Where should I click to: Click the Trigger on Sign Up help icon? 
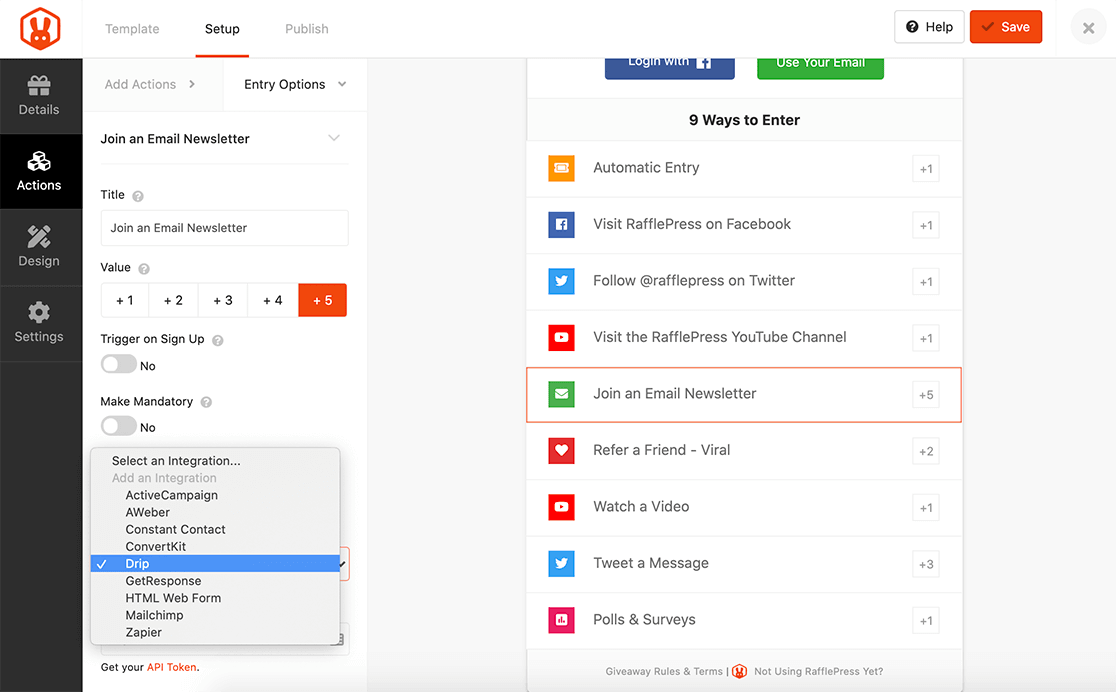coord(218,340)
